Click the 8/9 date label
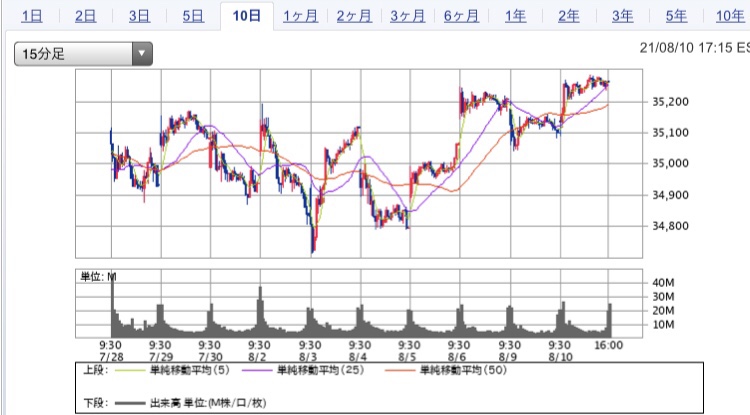The image size is (750, 415). (x=508, y=357)
